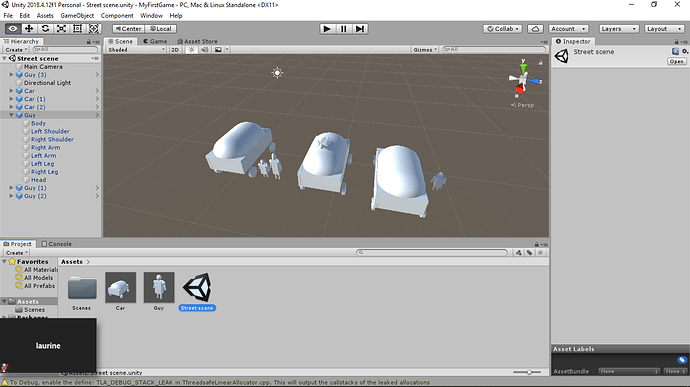Screen dimensions: 690x387
Task: Click the icon size slider handle
Action: click(529, 372)
